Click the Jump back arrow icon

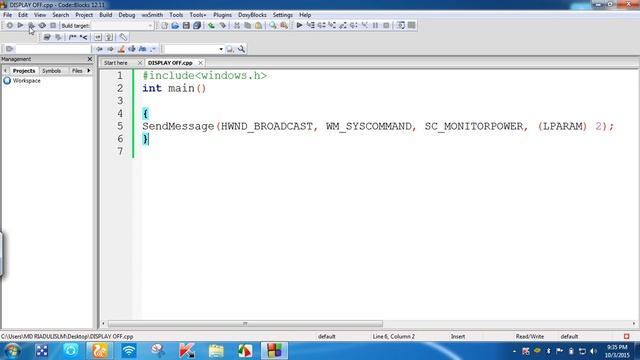(x=99, y=49)
